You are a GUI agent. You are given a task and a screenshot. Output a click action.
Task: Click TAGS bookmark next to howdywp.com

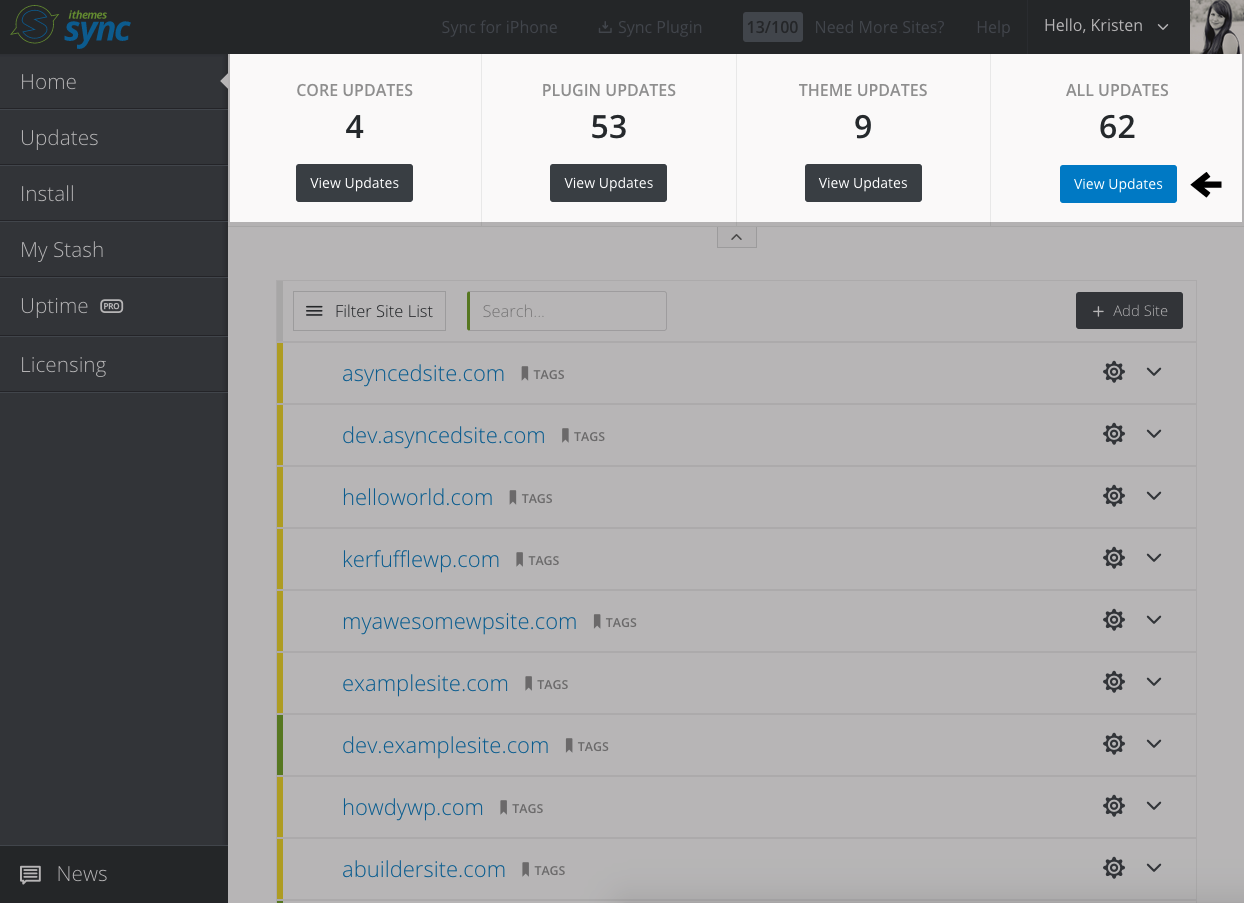coord(522,808)
